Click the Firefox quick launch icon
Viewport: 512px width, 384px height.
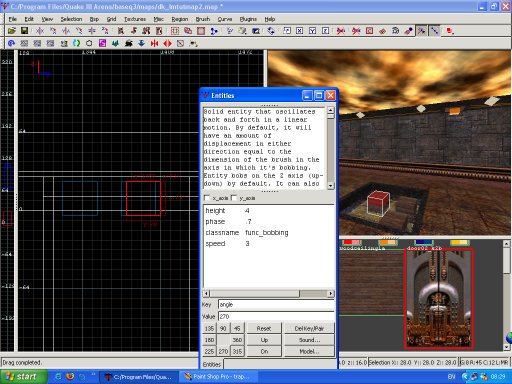point(70,377)
